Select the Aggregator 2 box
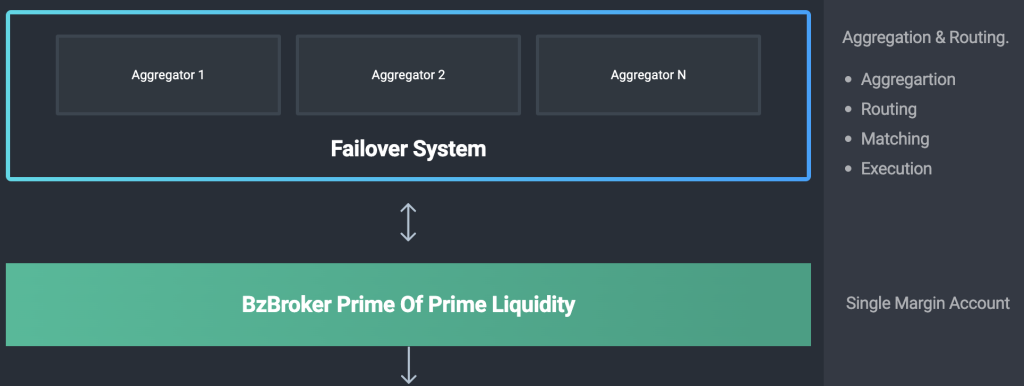Screen dimensions: 1024x386 click(408, 75)
